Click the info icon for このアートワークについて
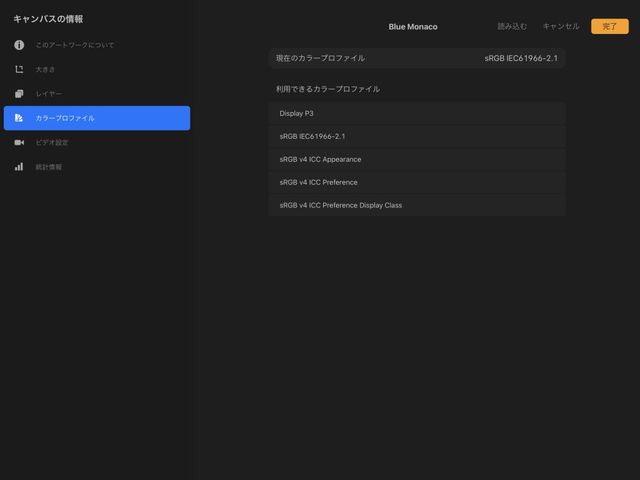 coord(19,45)
